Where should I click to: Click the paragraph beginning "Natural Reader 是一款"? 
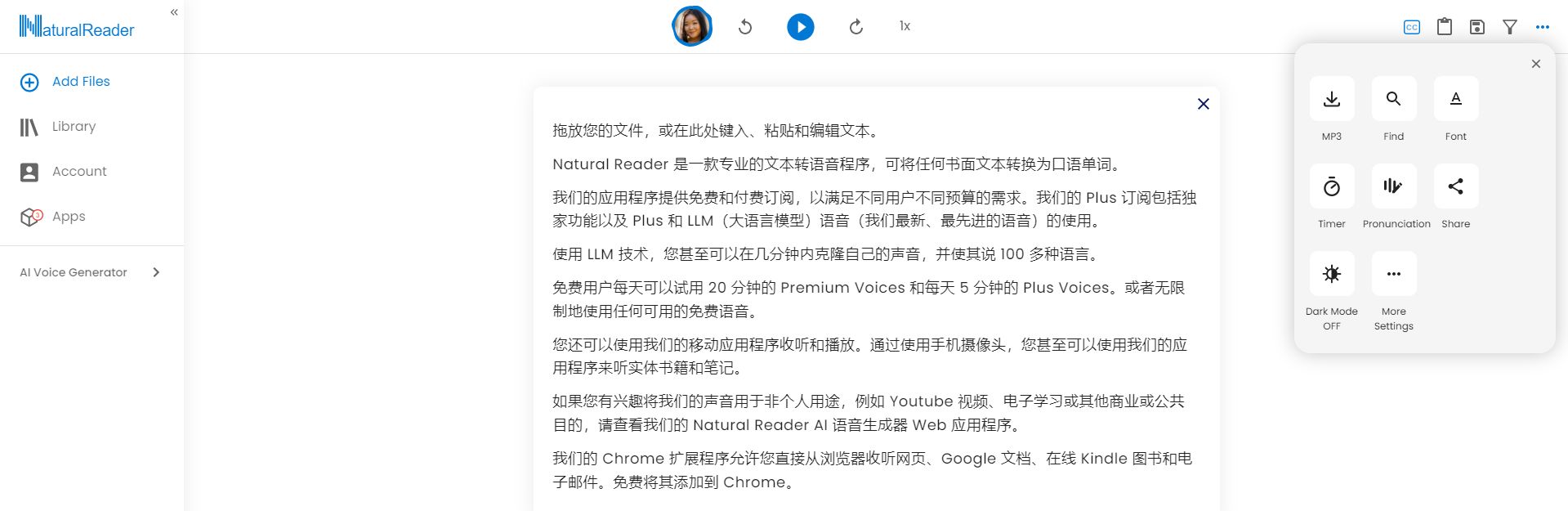(x=838, y=164)
